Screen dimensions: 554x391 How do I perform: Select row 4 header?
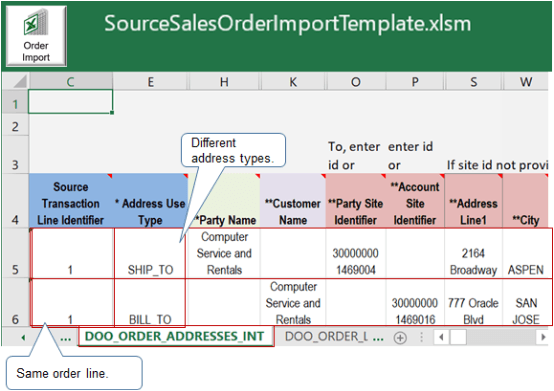pyautogui.click(x=15, y=201)
